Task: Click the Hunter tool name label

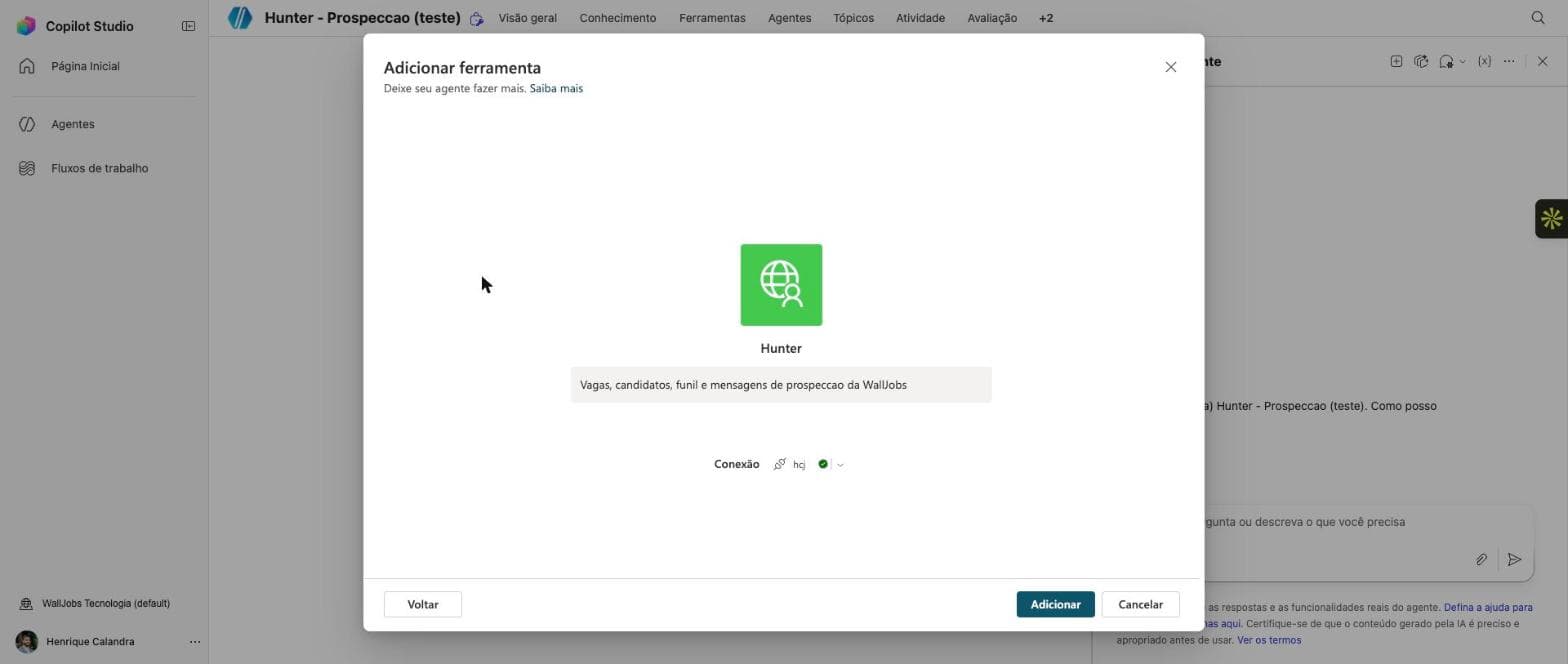Action: pos(781,348)
